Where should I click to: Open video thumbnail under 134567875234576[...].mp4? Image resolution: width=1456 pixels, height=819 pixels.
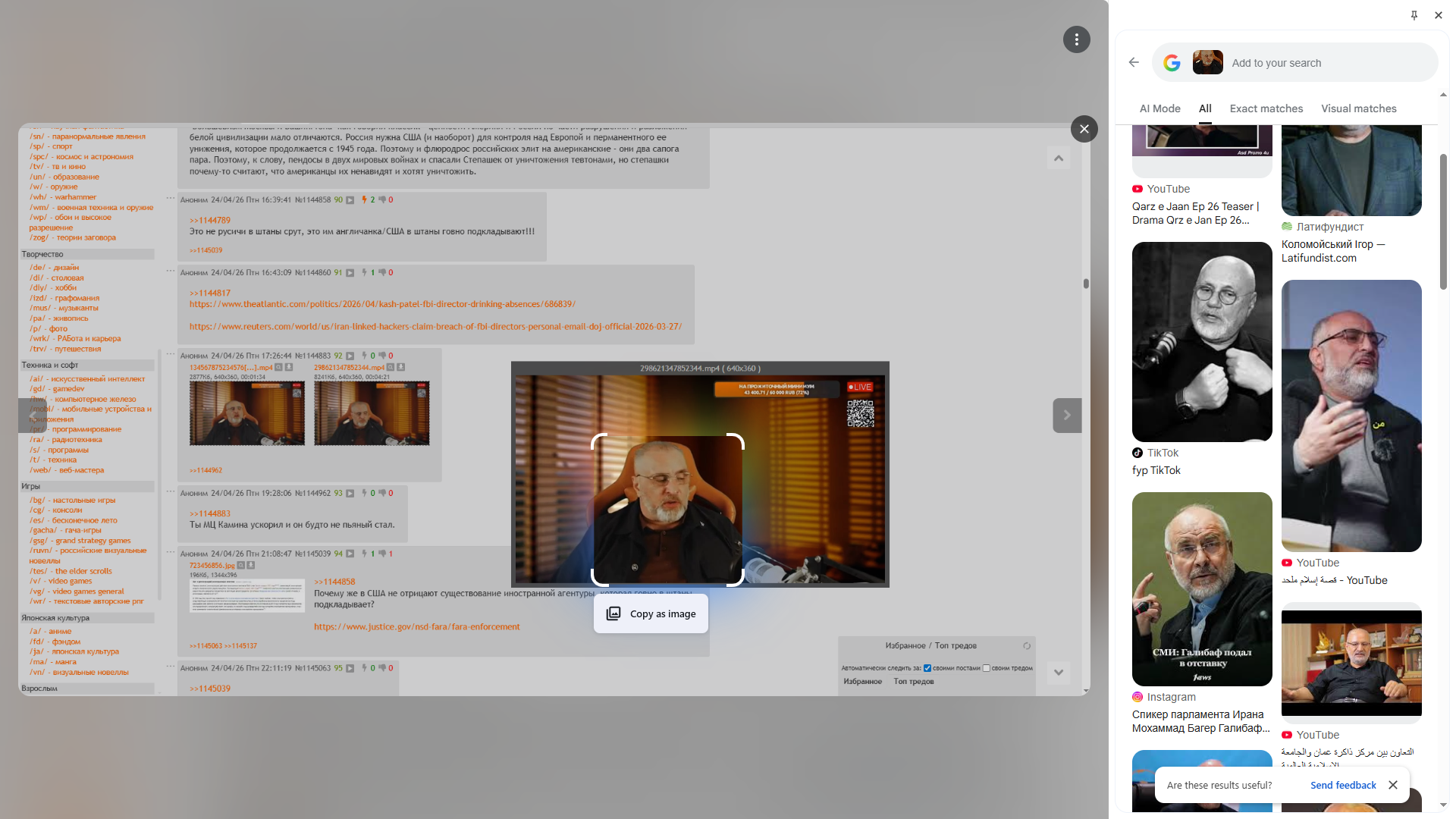tap(246, 413)
